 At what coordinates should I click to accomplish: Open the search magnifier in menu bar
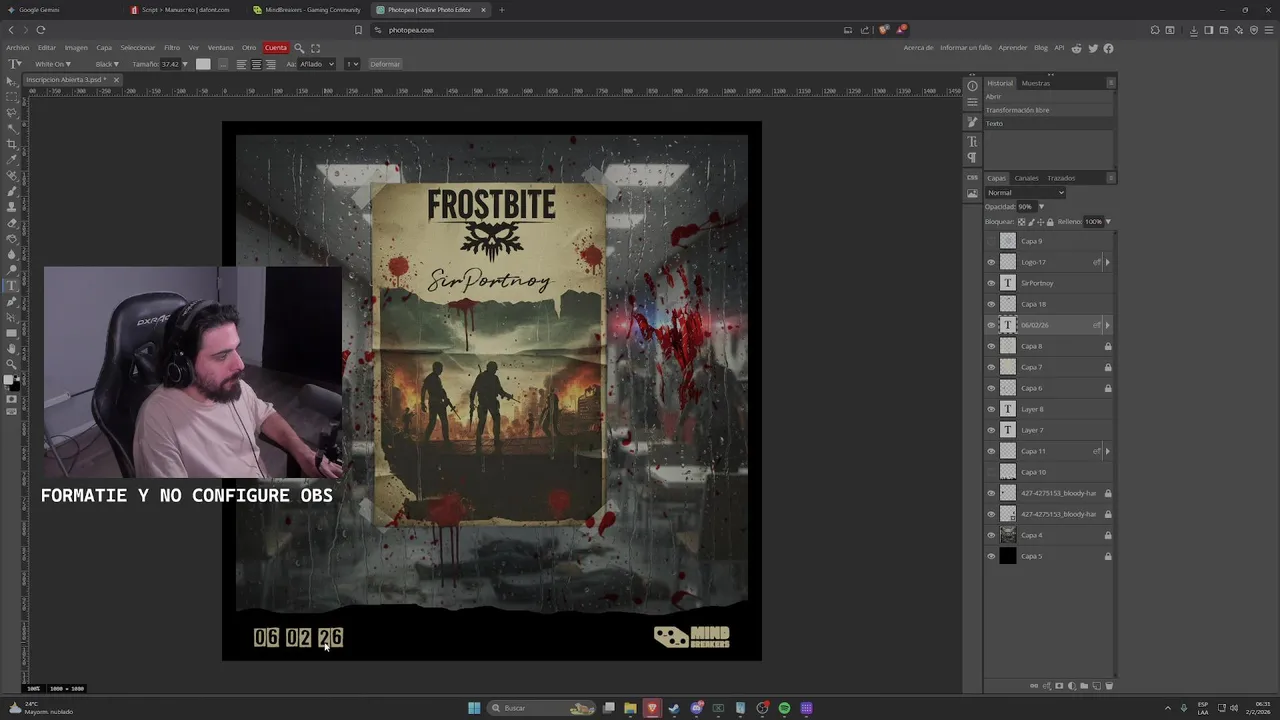tap(299, 48)
